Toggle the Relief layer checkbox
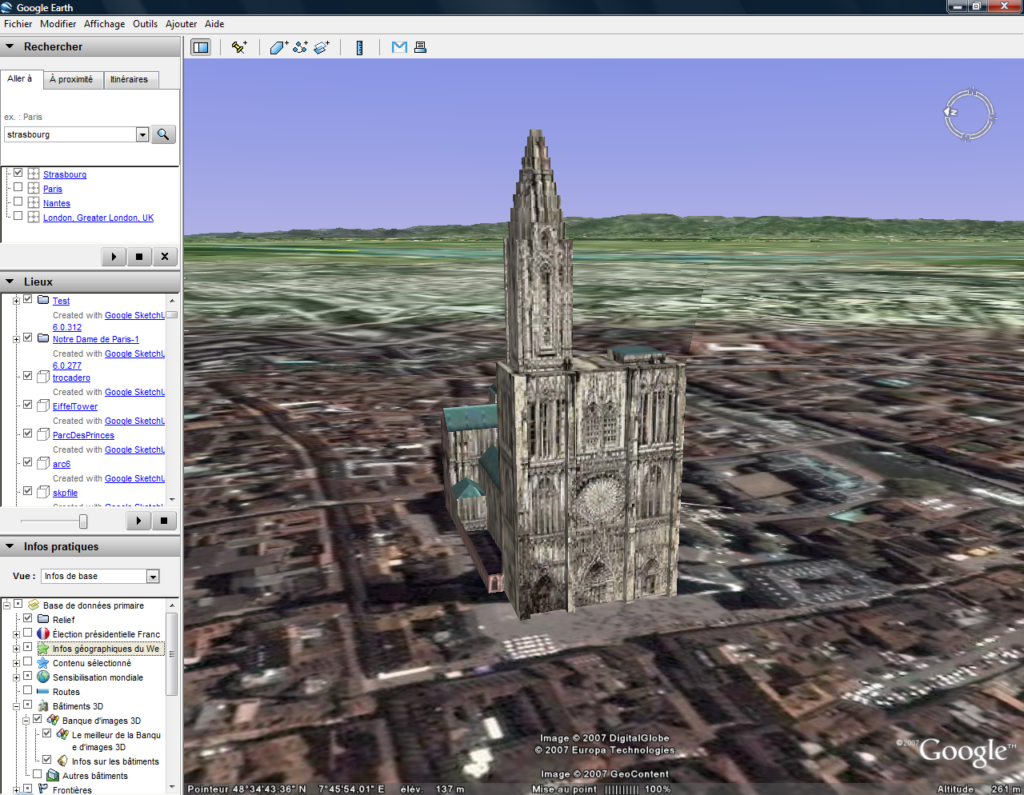 coord(27,618)
